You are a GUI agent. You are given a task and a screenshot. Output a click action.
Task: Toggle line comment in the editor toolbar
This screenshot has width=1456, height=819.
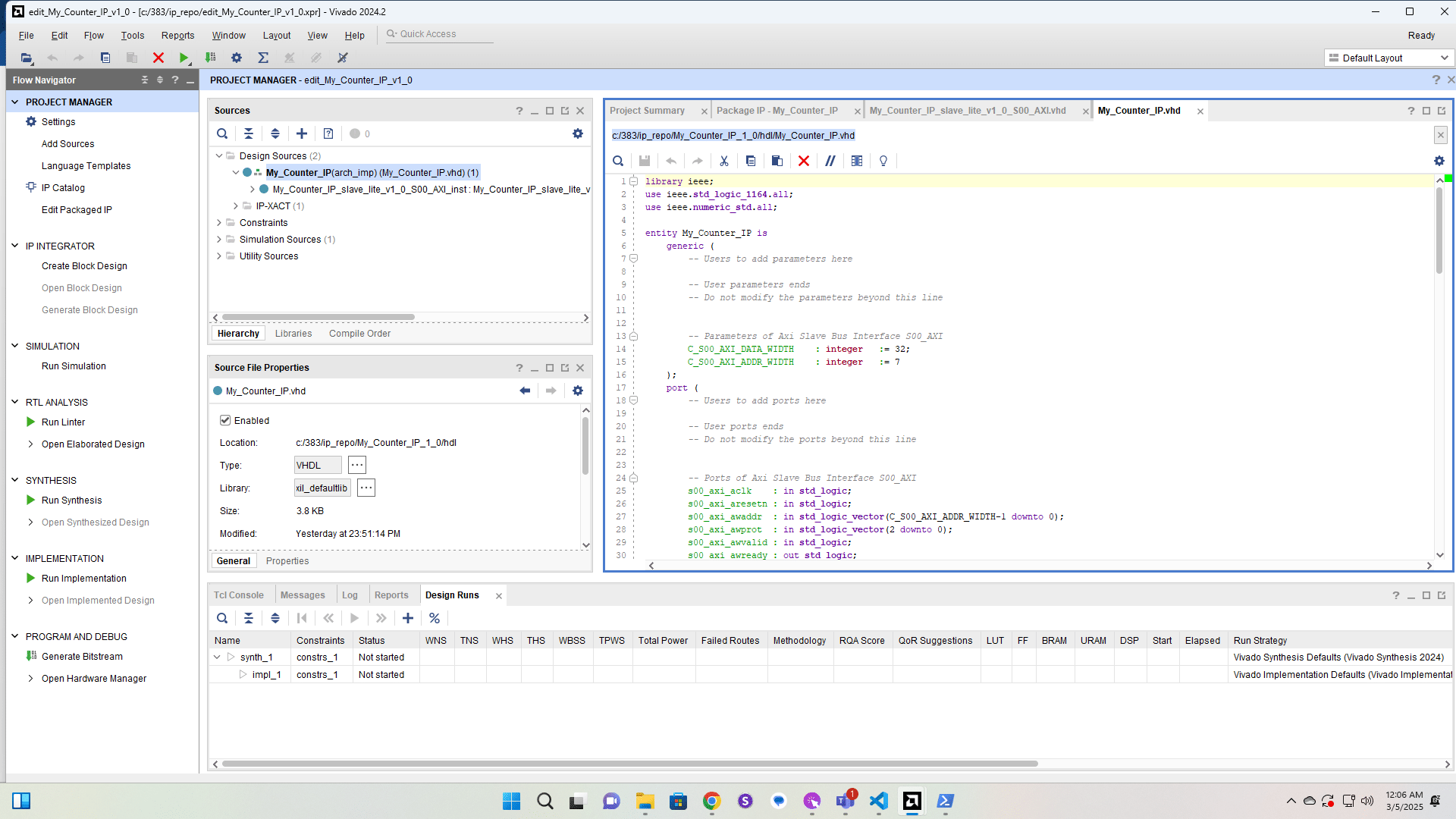(x=830, y=161)
